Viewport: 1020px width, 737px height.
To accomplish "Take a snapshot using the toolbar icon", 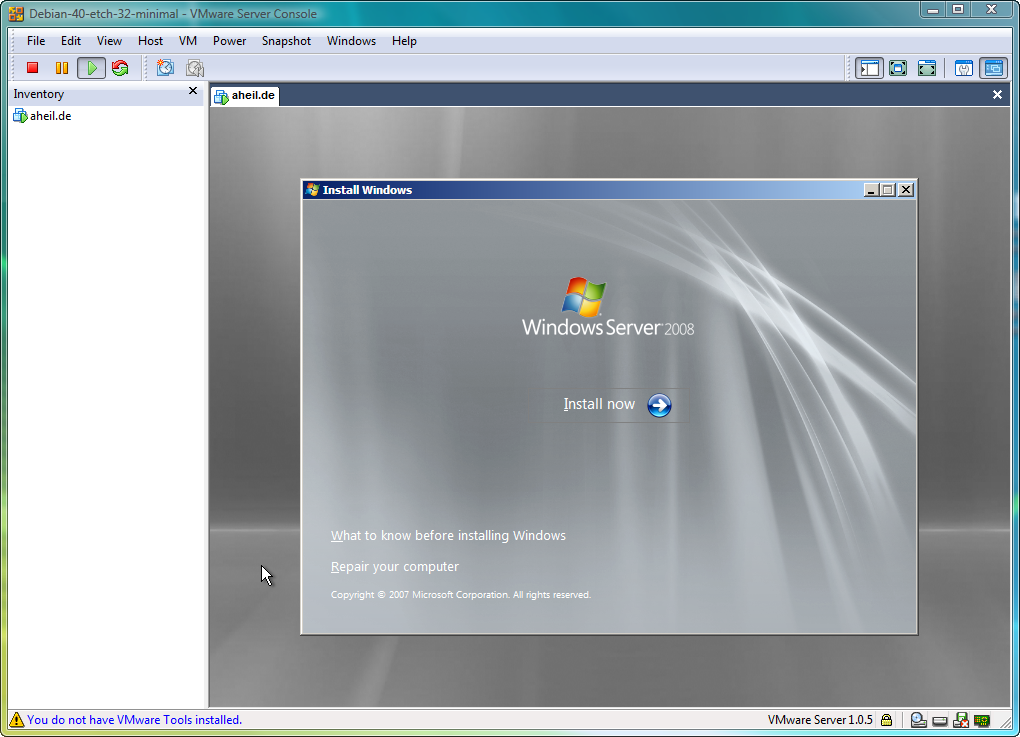I will [x=165, y=68].
